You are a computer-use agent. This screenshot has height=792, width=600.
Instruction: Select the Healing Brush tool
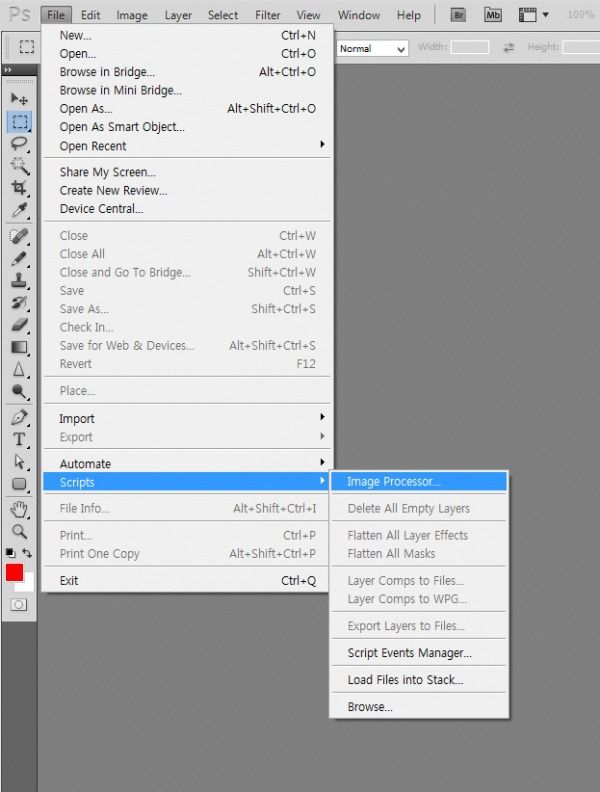[19, 236]
